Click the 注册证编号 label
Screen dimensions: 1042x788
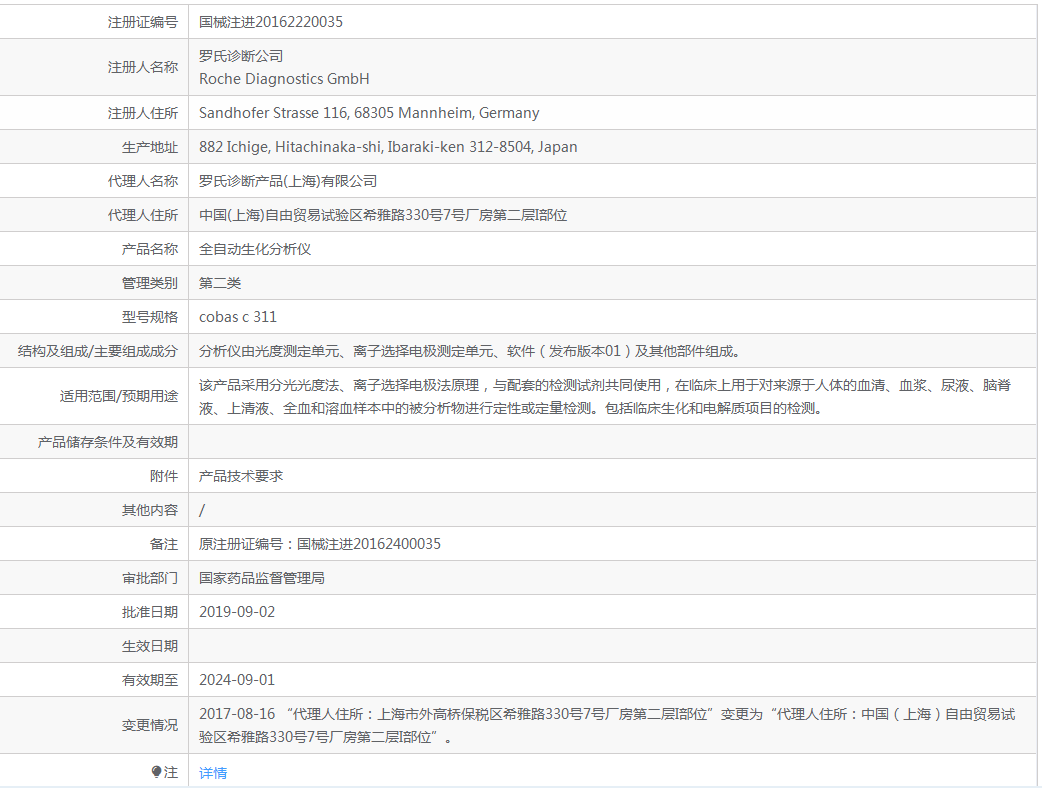(x=143, y=22)
